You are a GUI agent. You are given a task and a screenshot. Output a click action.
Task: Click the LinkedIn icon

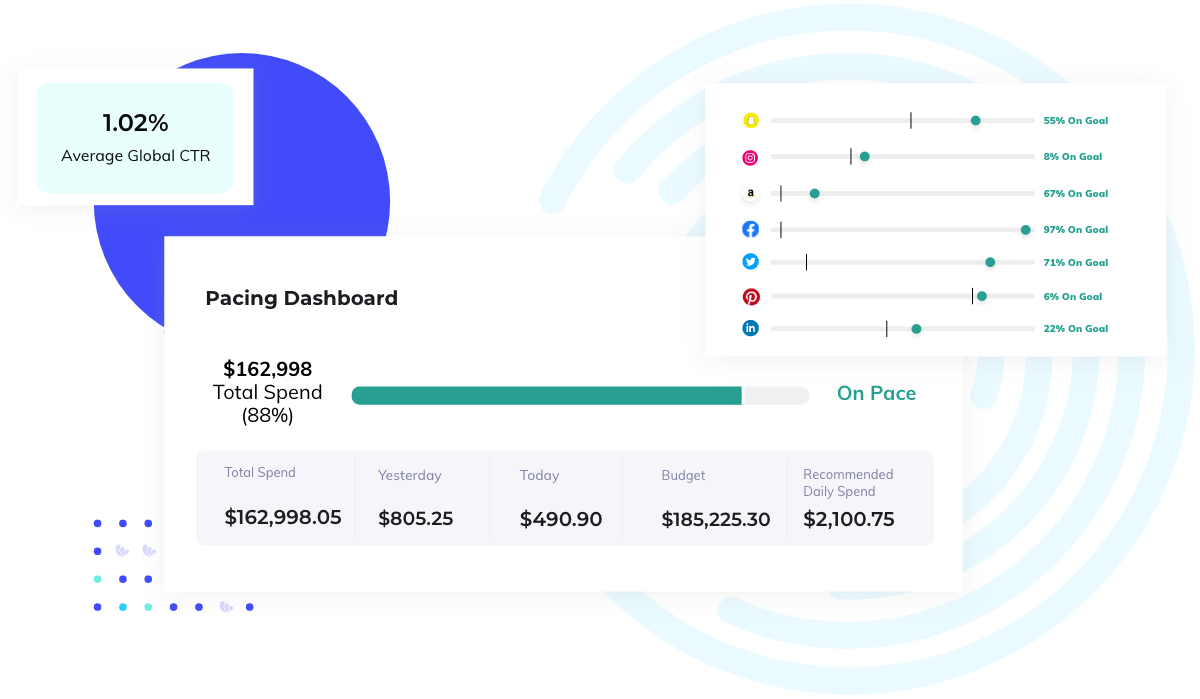tap(751, 328)
